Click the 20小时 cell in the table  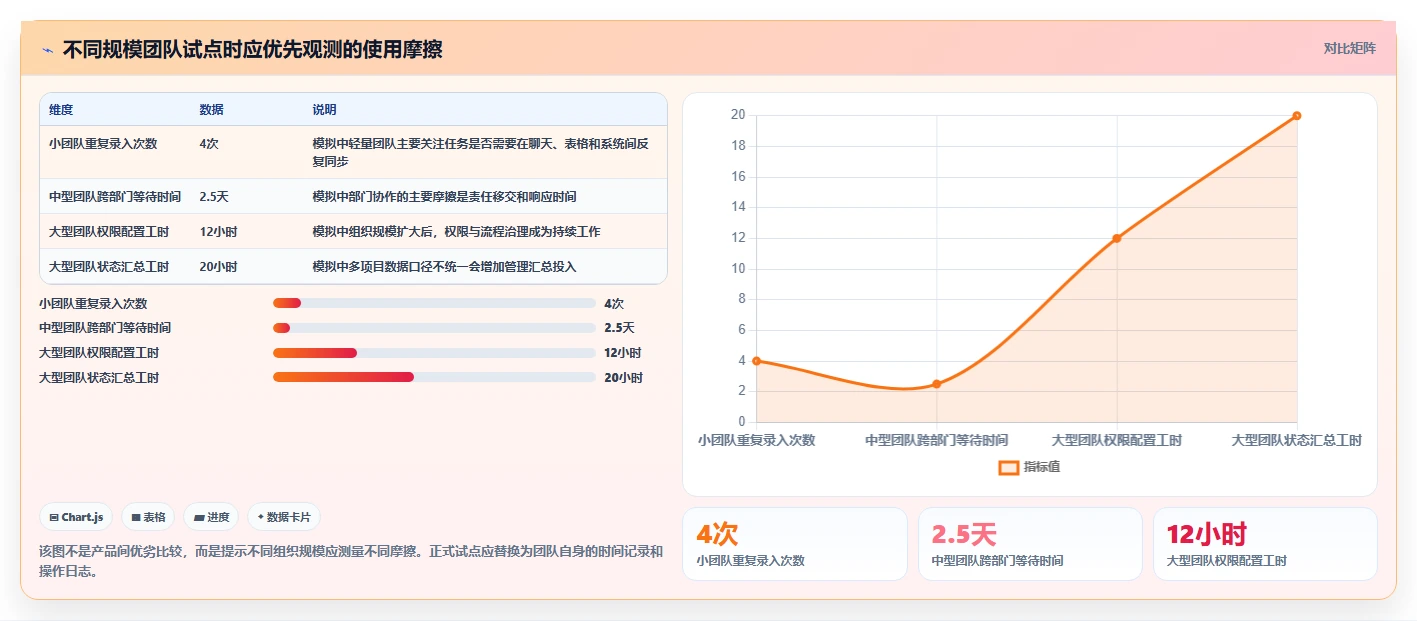218,267
